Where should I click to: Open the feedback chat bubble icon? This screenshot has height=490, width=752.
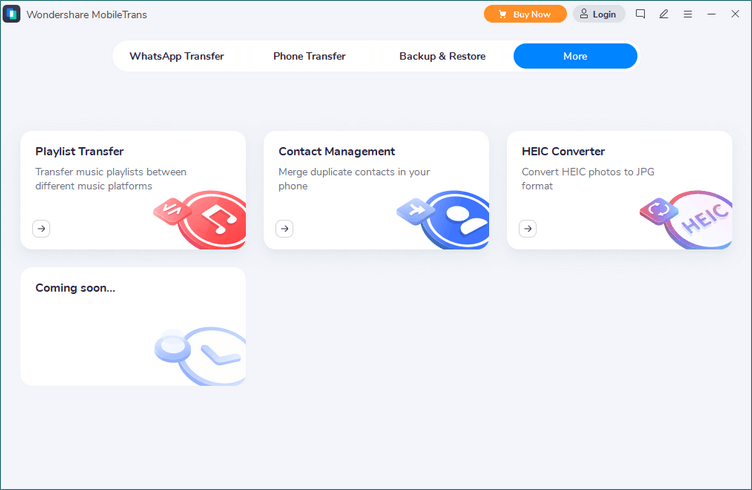640,14
